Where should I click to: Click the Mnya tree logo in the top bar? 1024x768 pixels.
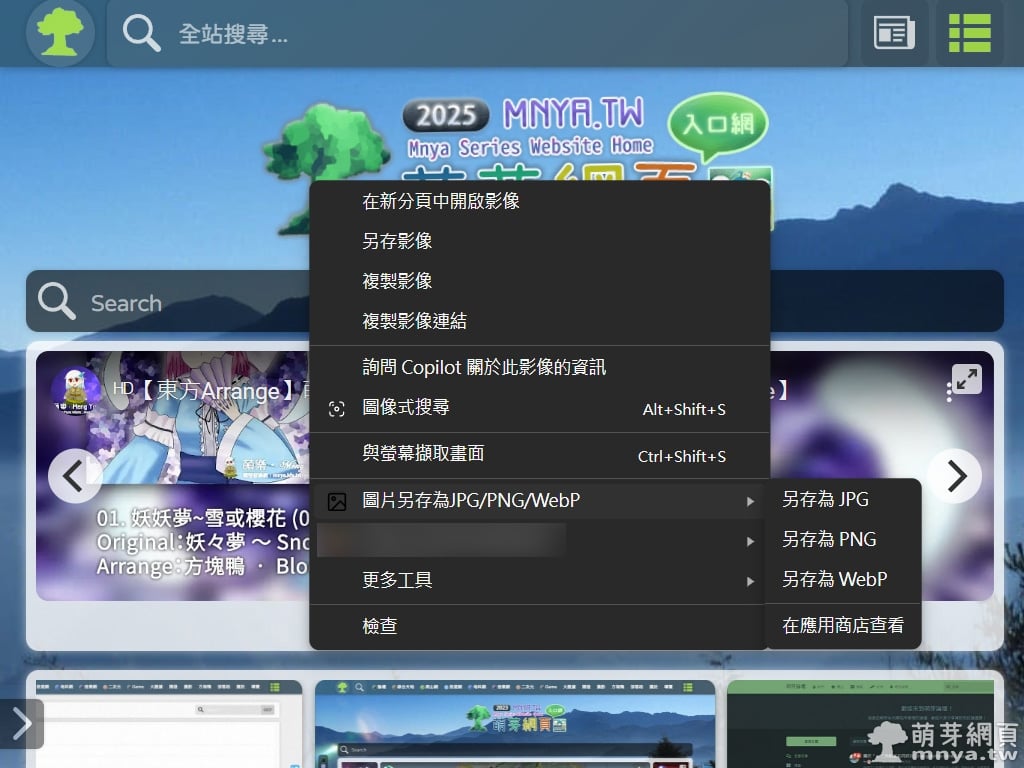pos(60,31)
